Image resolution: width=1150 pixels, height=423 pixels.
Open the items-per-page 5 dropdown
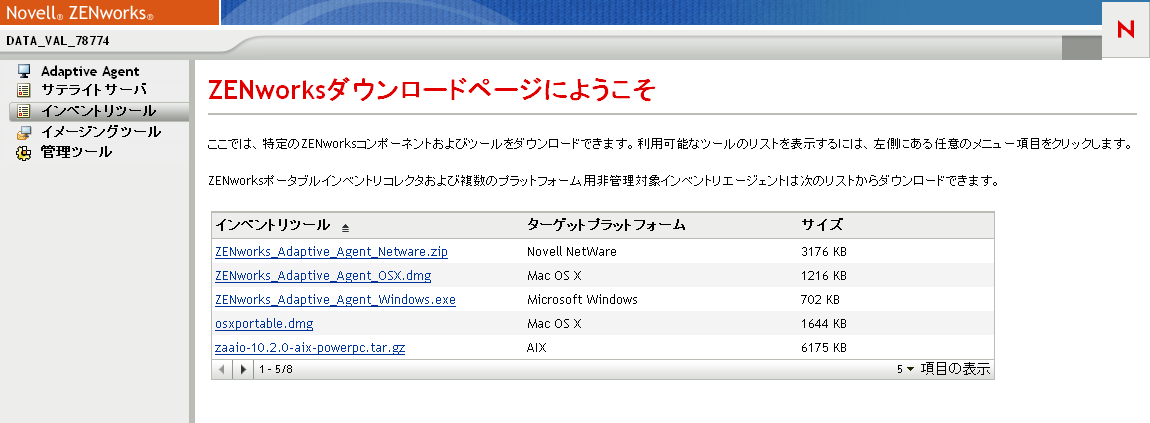(x=906, y=369)
